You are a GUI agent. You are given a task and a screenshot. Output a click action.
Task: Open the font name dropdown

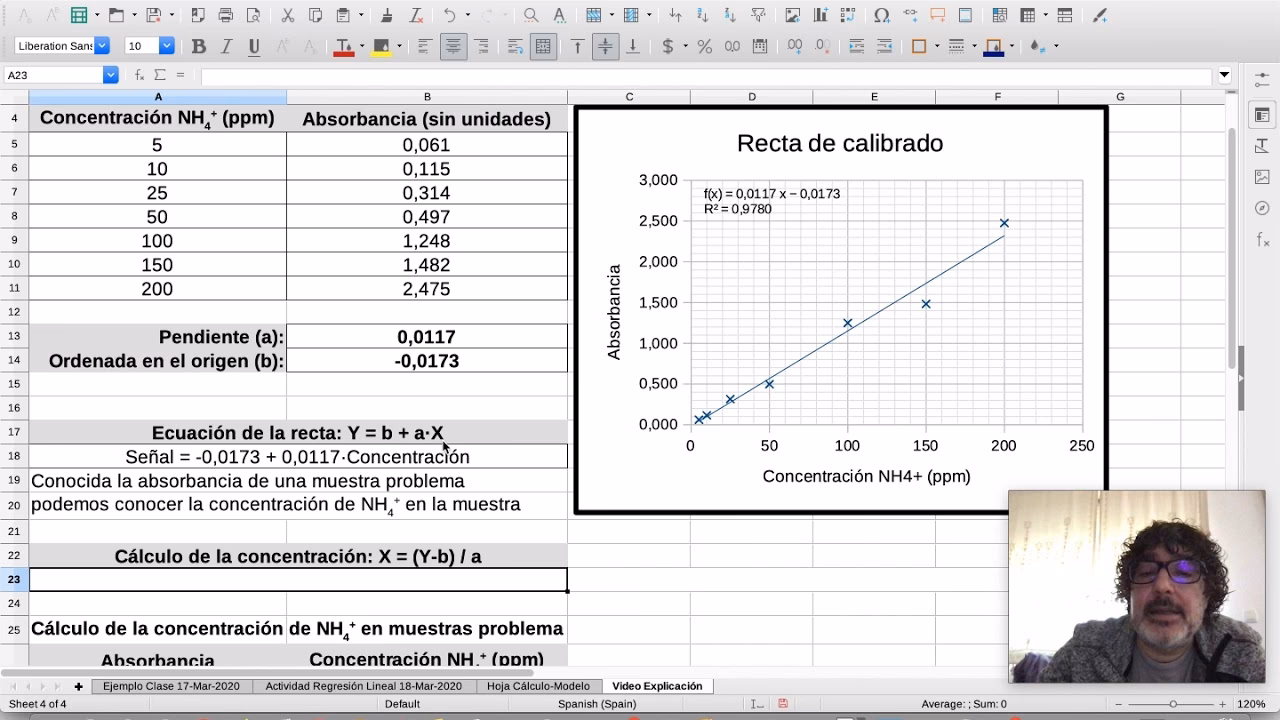tap(102, 45)
